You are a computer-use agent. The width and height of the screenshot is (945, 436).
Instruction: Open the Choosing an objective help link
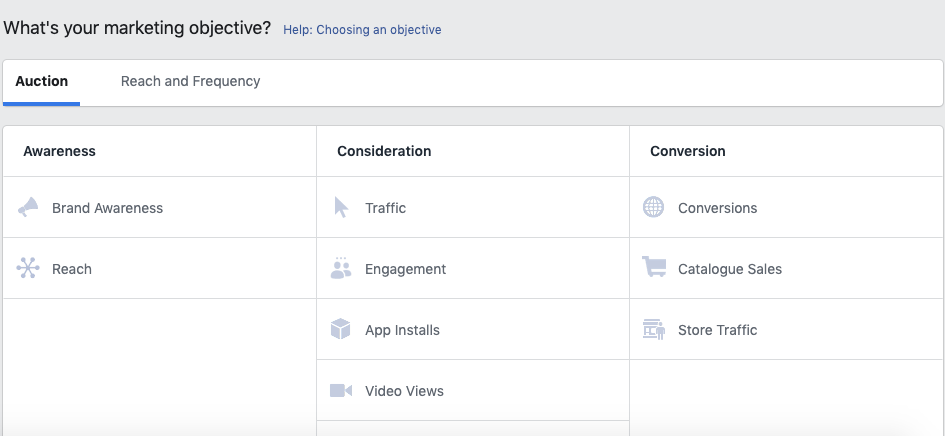pyautogui.click(x=362, y=30)
